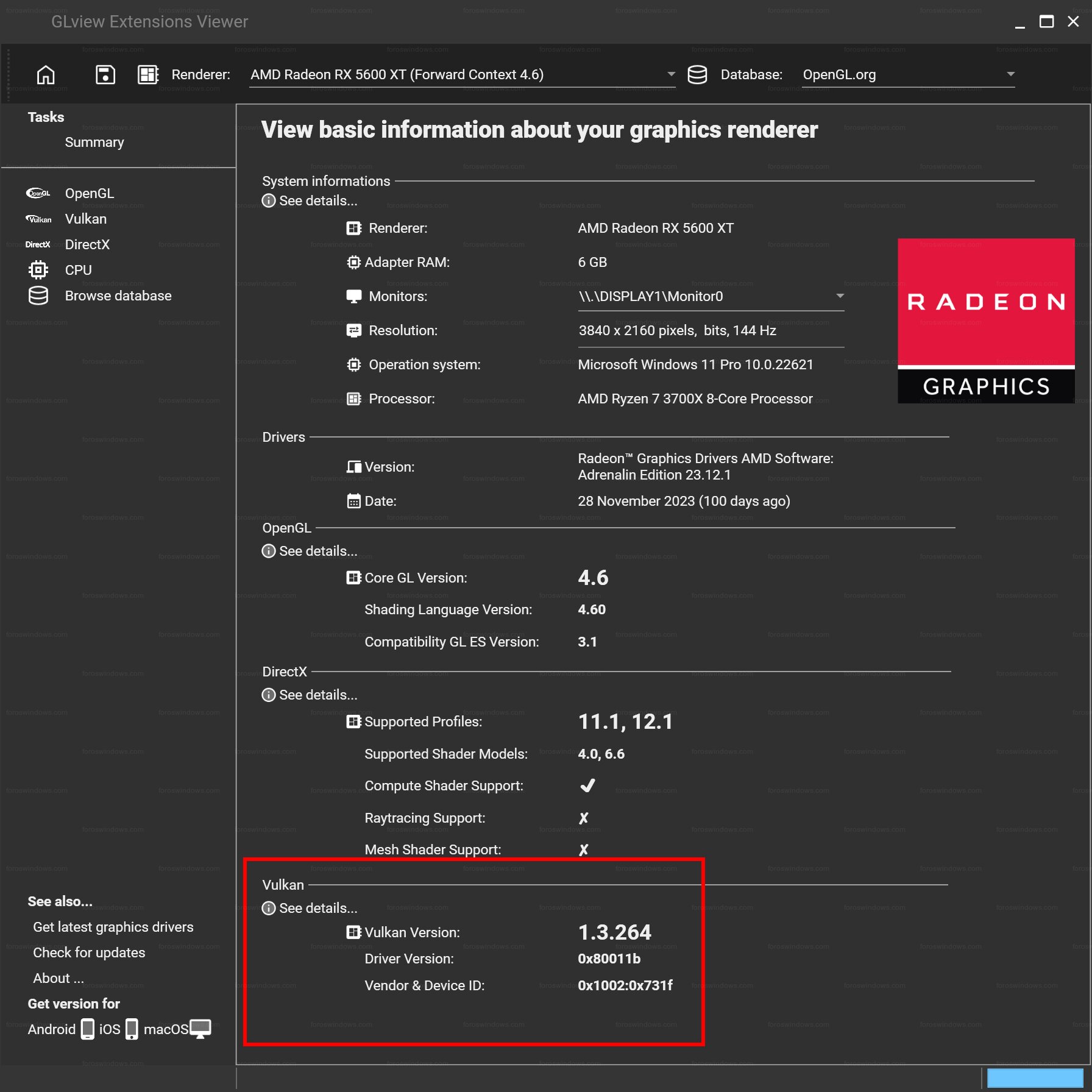The height and width of the screenshot is (1092, 1092).
Task: Click the Monitors display icon
Action: point(353,297)
